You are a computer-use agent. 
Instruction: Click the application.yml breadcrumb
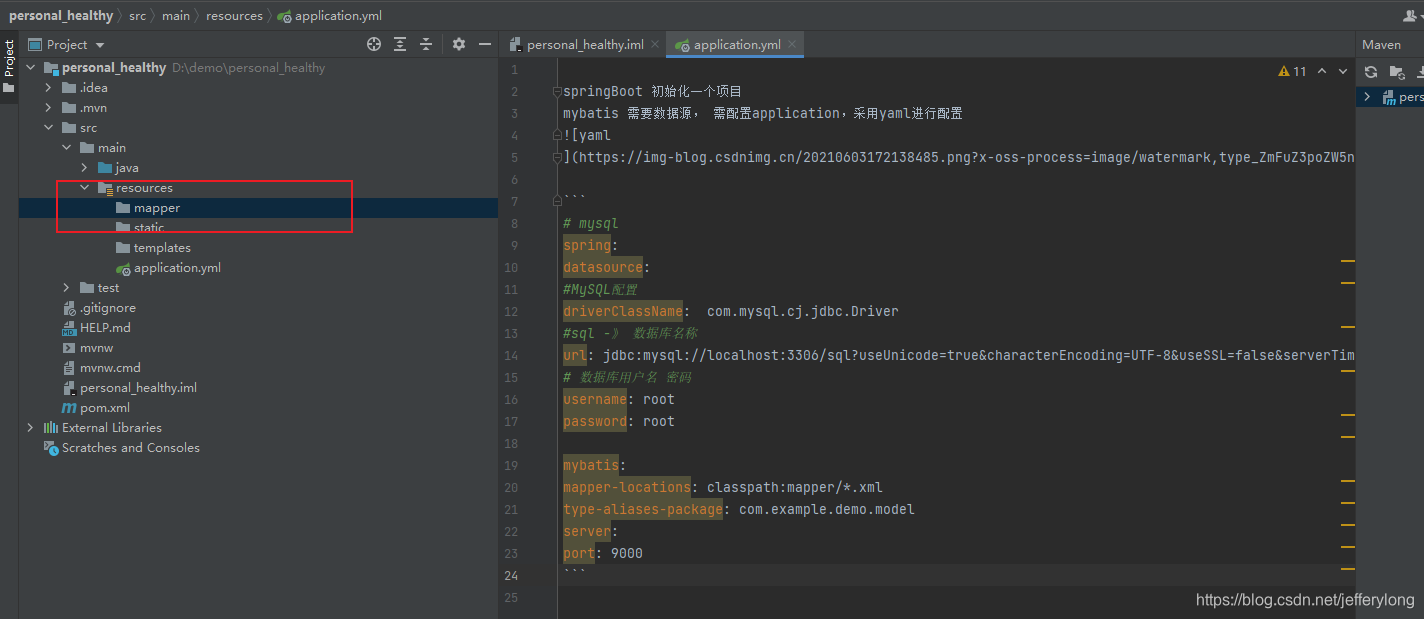(x=329, y=15)
